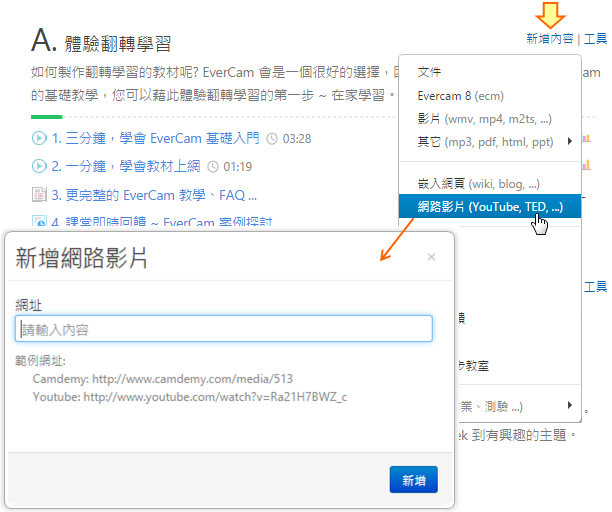This screenshot has width=612, height=512.
Task: Expand the 其它 (mp3, pdf, html, ppt) submenu
Action: [570, 141]
